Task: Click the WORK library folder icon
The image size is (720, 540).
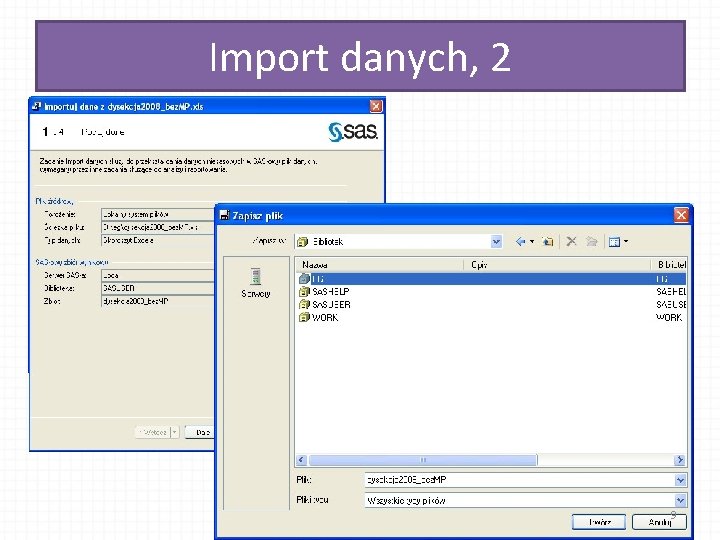Action: pyautogui.click(x=304, y=317)
